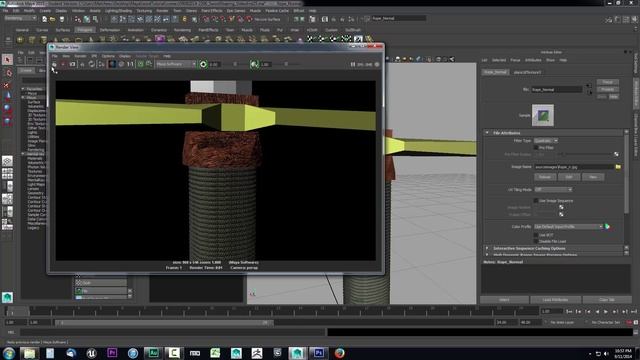
Task: Open the Rendering menu set dropdown
Action: click(20, 18)
